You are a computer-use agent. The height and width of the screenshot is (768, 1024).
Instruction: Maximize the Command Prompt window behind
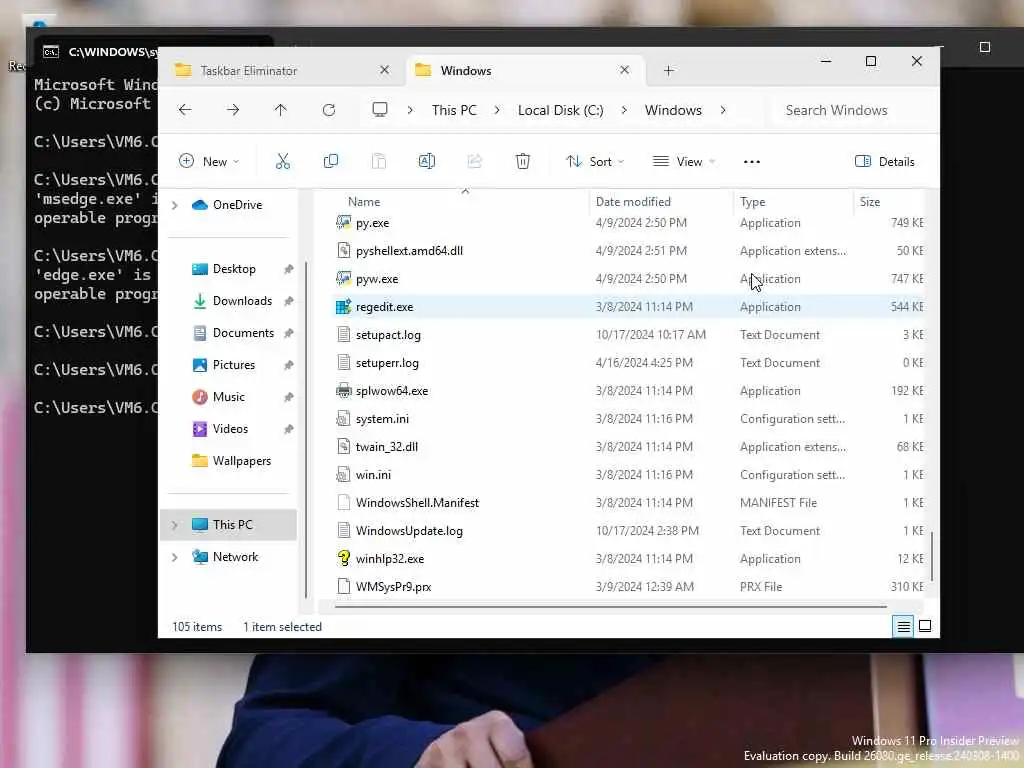985,47
